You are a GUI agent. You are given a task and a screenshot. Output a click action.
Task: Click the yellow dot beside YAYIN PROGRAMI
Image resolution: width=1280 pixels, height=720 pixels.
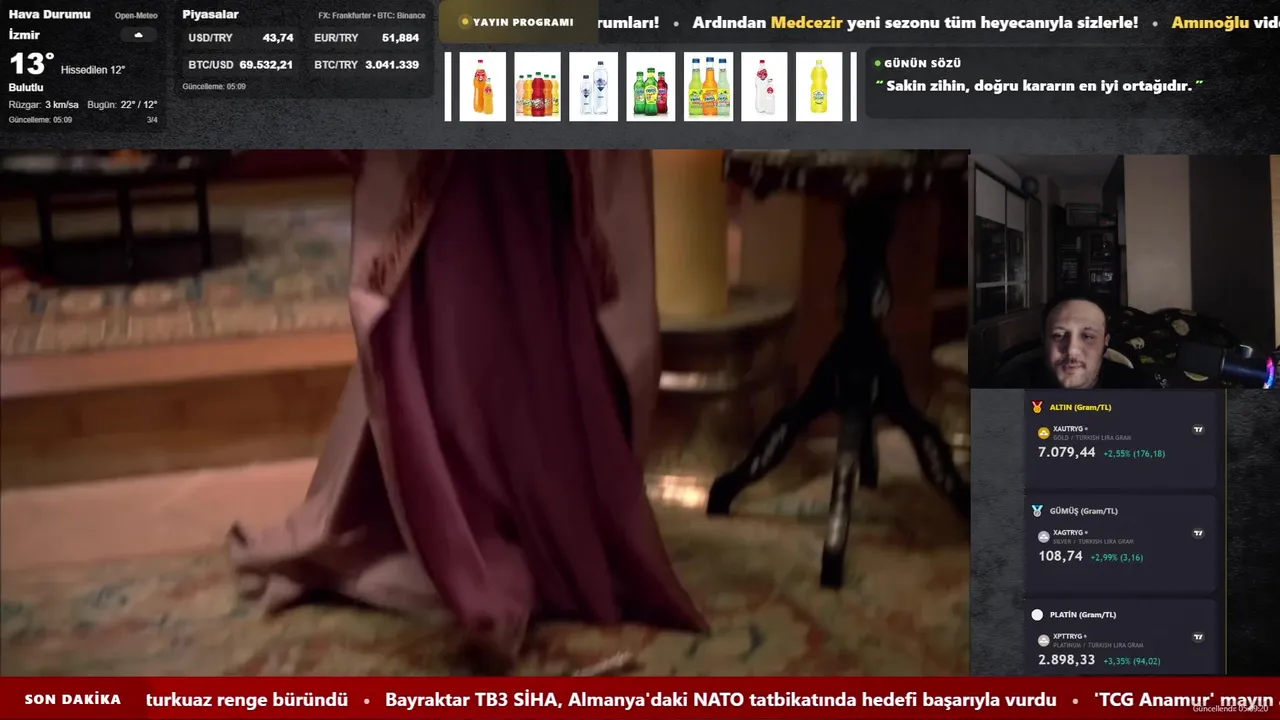tap(465, 22)
